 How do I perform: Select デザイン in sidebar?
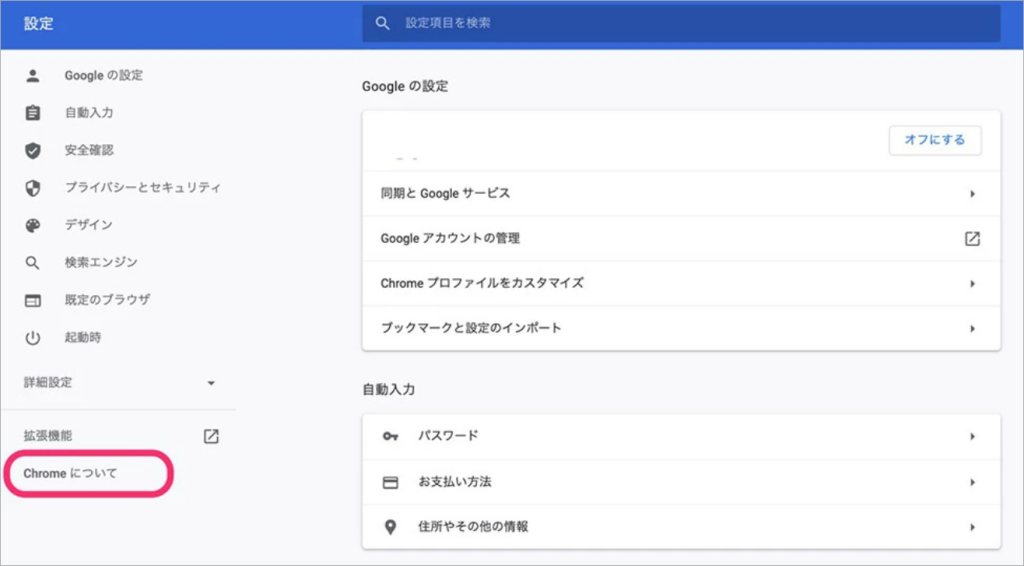pos(89,225)
